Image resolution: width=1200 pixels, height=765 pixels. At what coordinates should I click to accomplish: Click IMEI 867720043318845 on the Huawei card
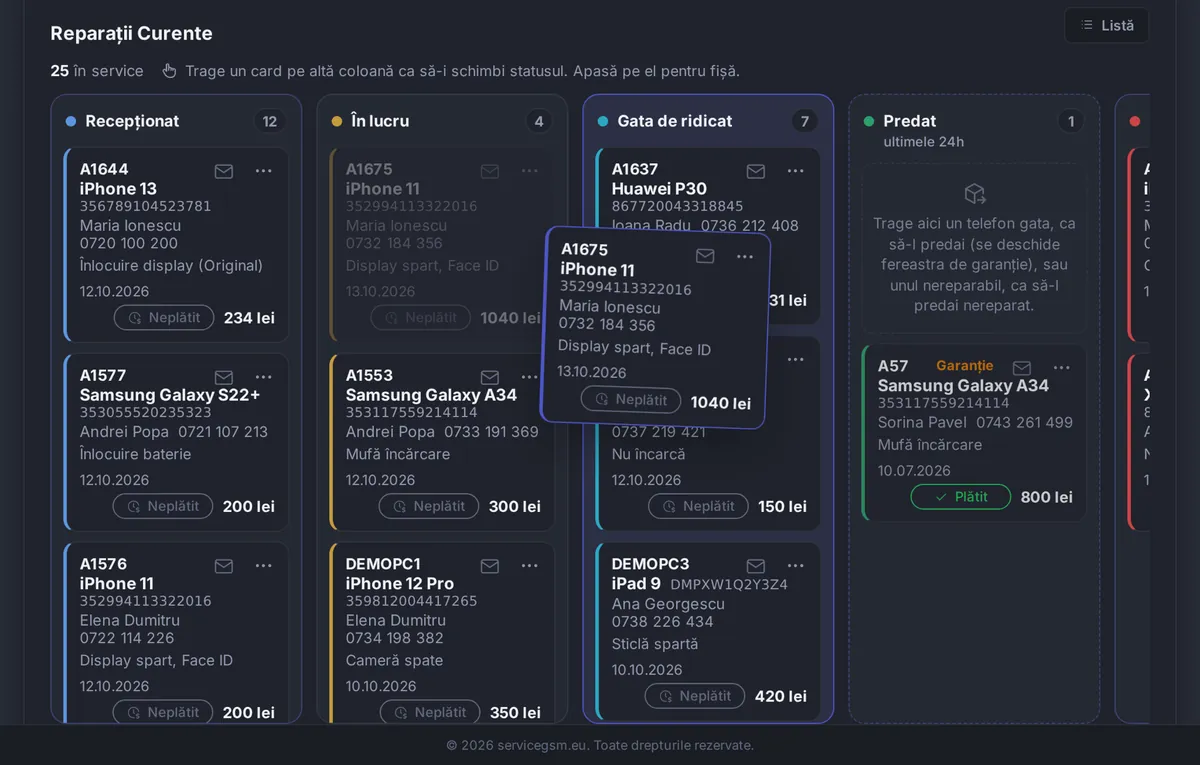(678, 207)
